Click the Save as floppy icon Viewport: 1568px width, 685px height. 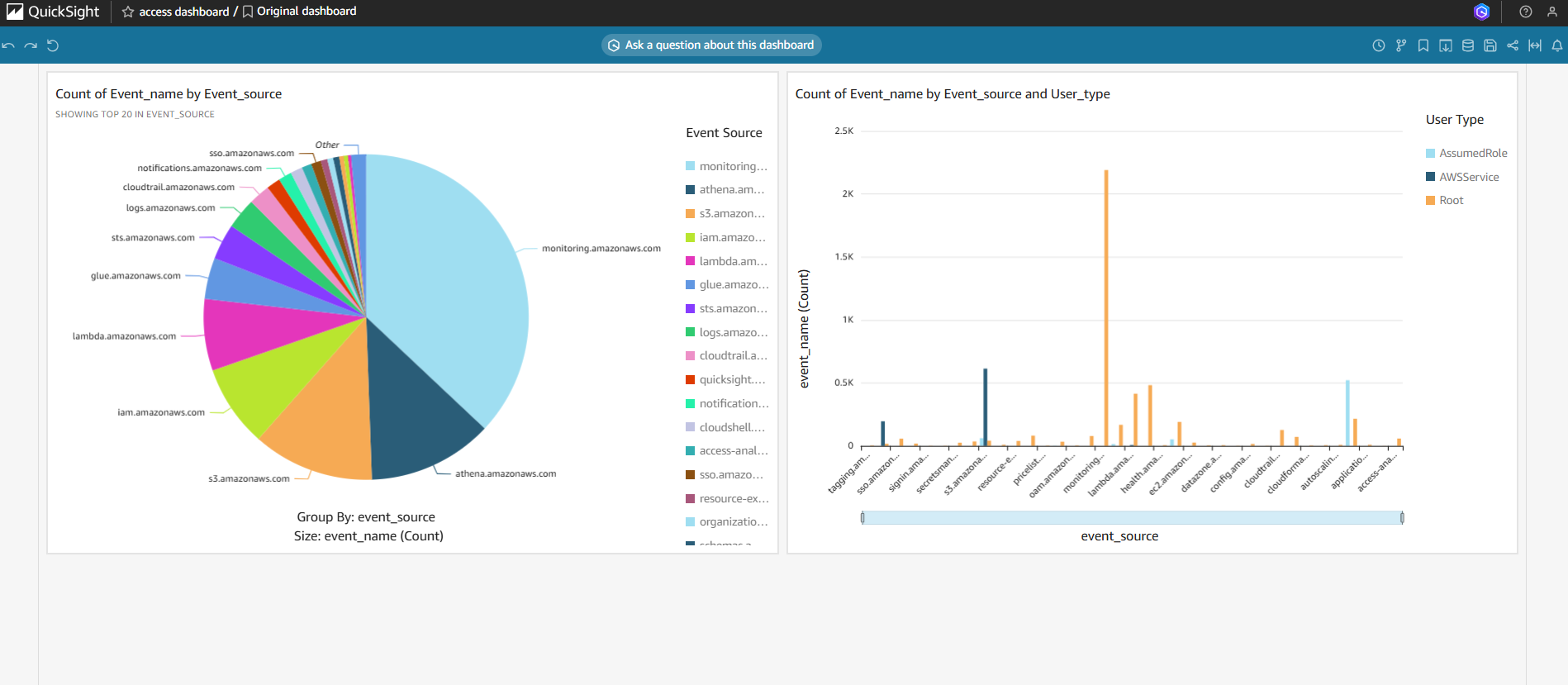1490,45
